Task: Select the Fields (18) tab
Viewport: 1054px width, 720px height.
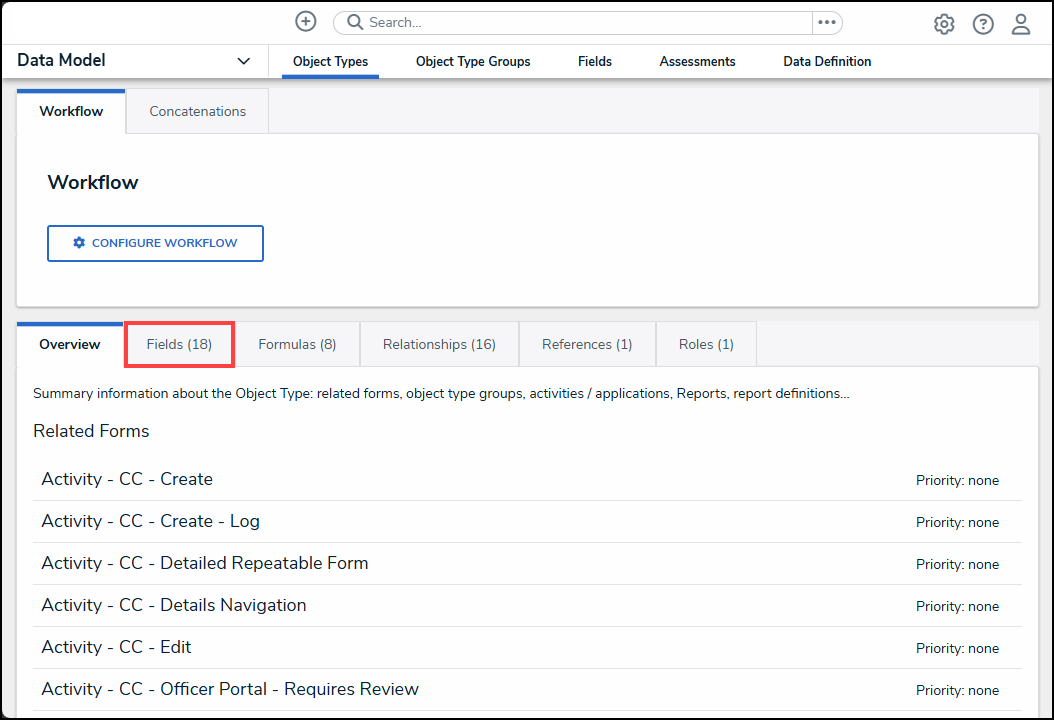Action: pos(179,344)
